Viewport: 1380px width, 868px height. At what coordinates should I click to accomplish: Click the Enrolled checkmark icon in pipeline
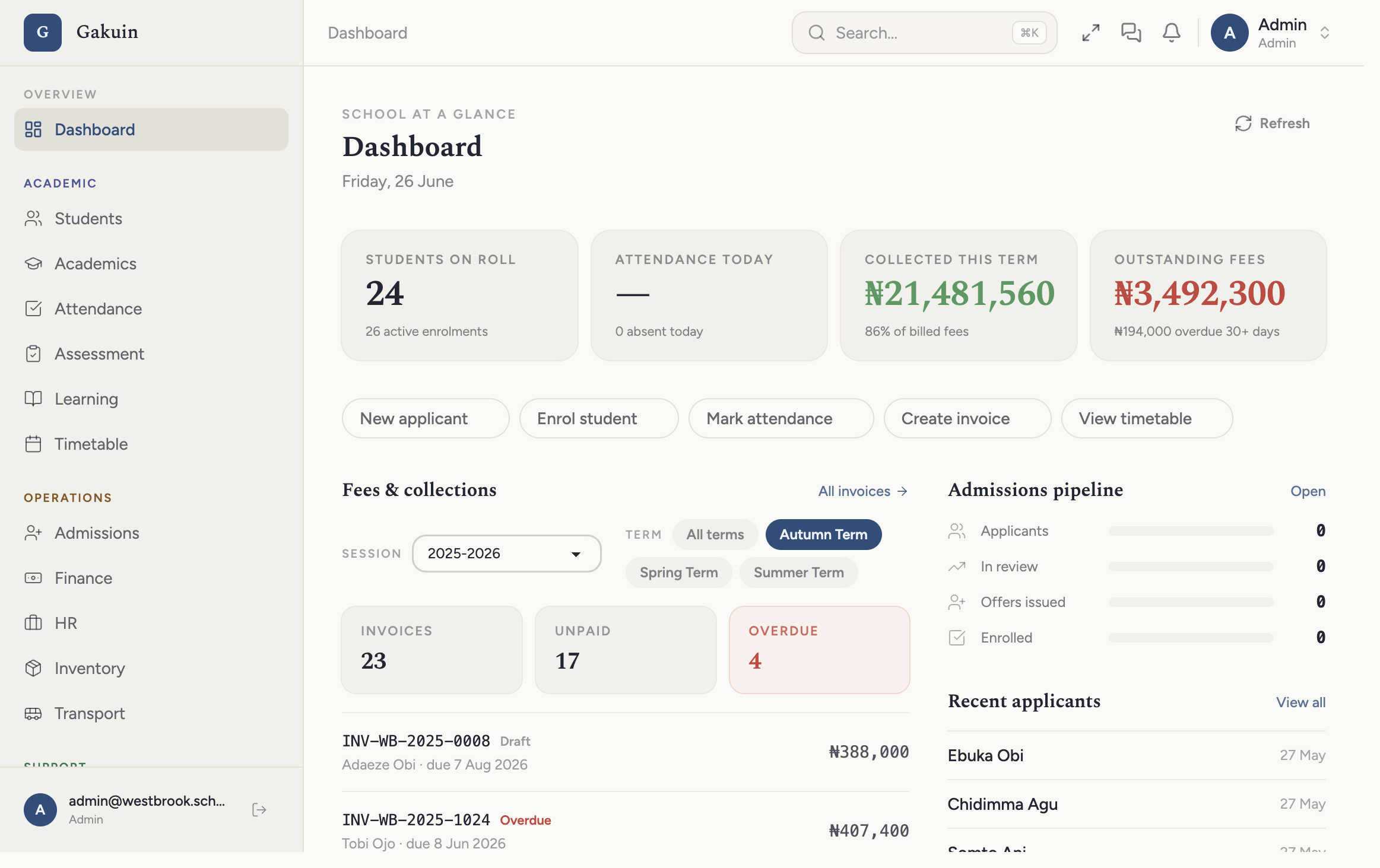pos(957,638)
